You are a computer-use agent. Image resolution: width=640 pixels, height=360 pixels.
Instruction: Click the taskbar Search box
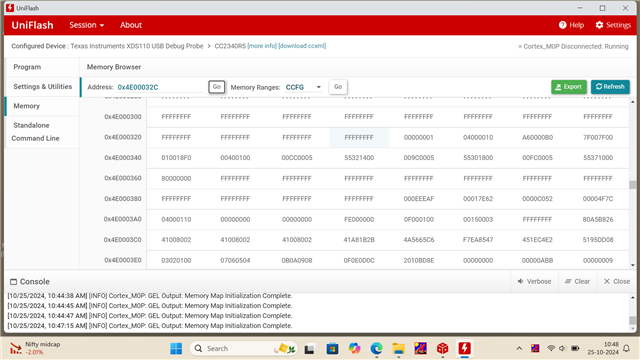[x=244, y=349]
